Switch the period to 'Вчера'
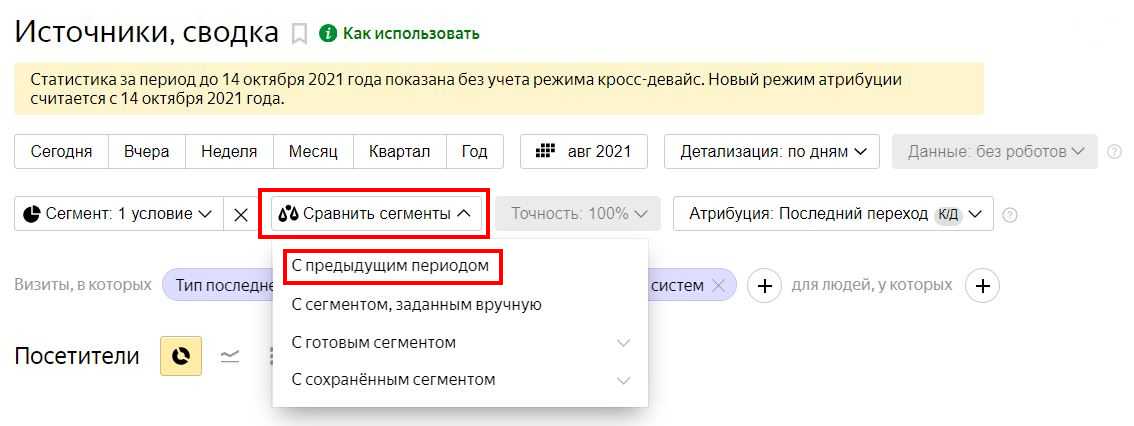This screenshot has width=1134, height=426. pyautogui.click(x=146, y=152)
